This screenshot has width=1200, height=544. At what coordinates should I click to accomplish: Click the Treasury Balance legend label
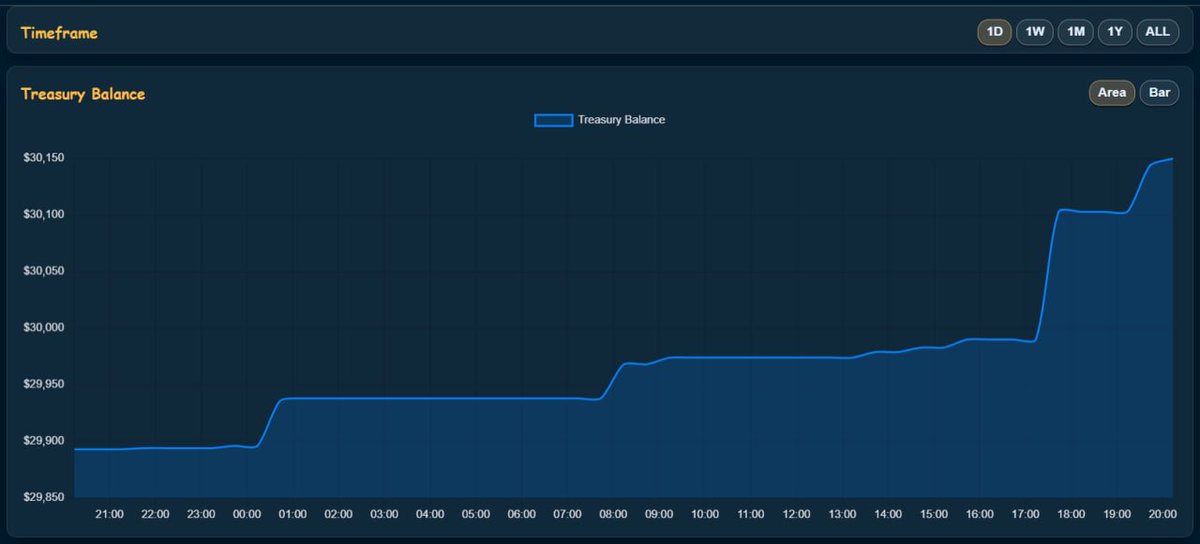(x=621, y=120)
